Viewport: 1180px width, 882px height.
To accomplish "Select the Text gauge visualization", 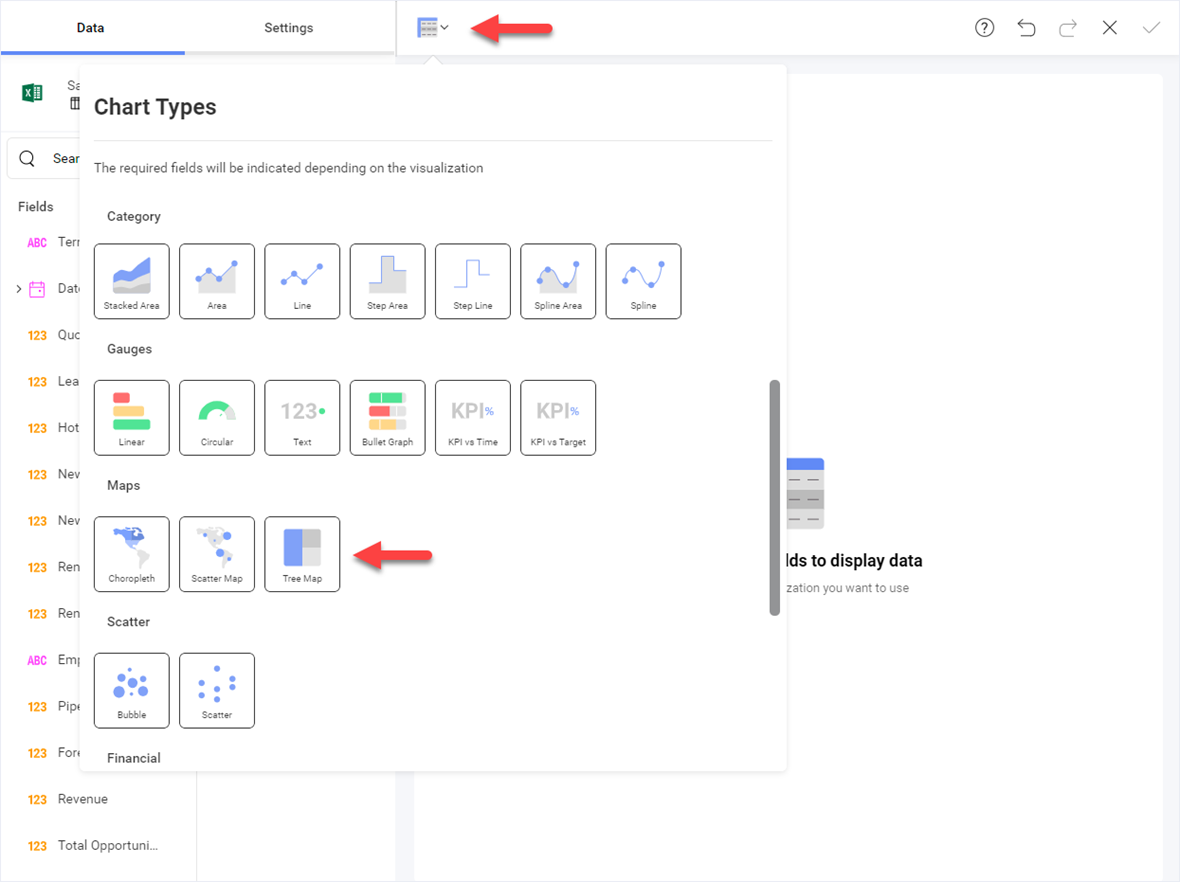I will (302, 418).
